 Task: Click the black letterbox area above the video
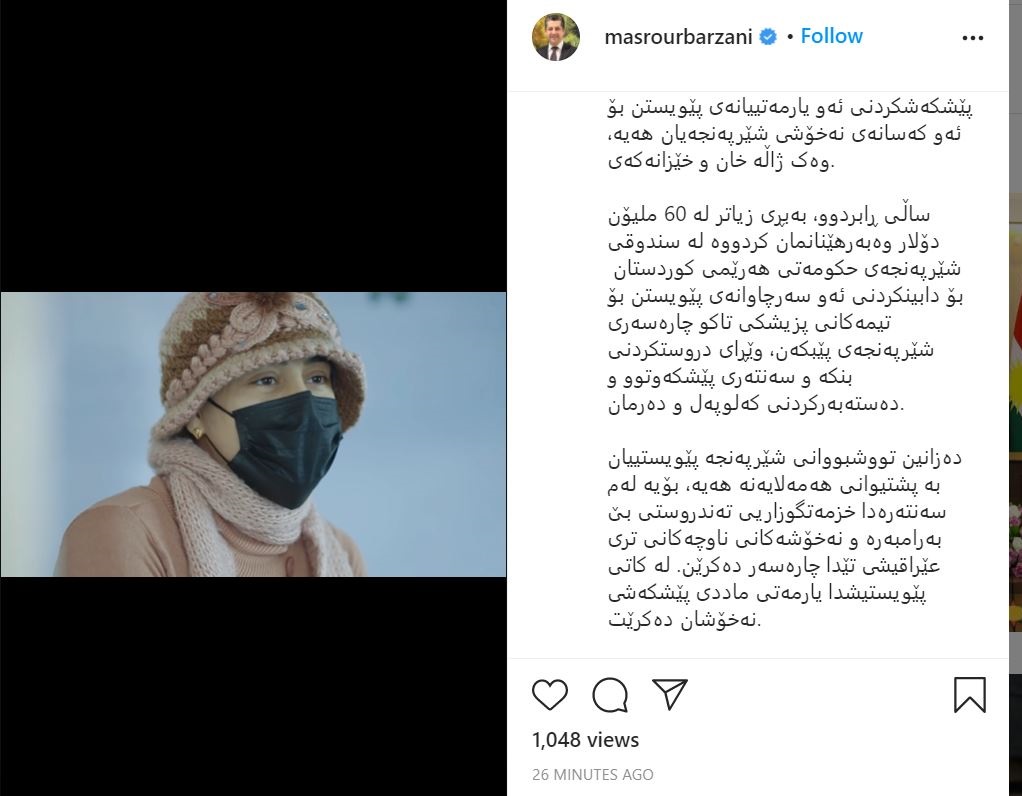click(254, 146)
